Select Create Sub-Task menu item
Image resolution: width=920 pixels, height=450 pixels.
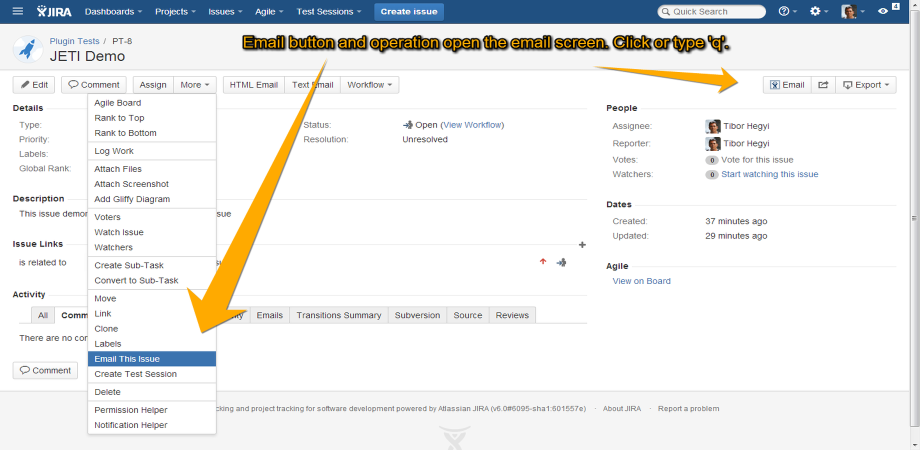(x=152, y=265)
